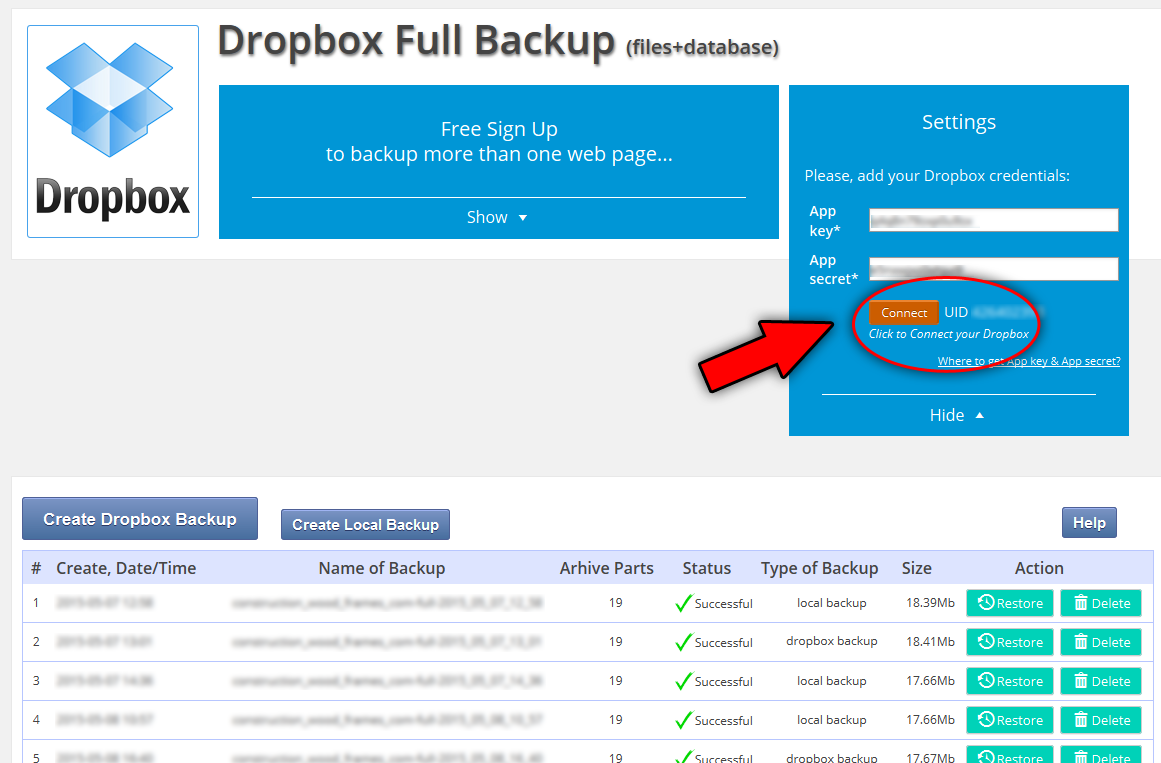Restore row 3 local backup (17.66Mb)
The height and width of the screenshot is (763, 1161).
coord(1010,681)
